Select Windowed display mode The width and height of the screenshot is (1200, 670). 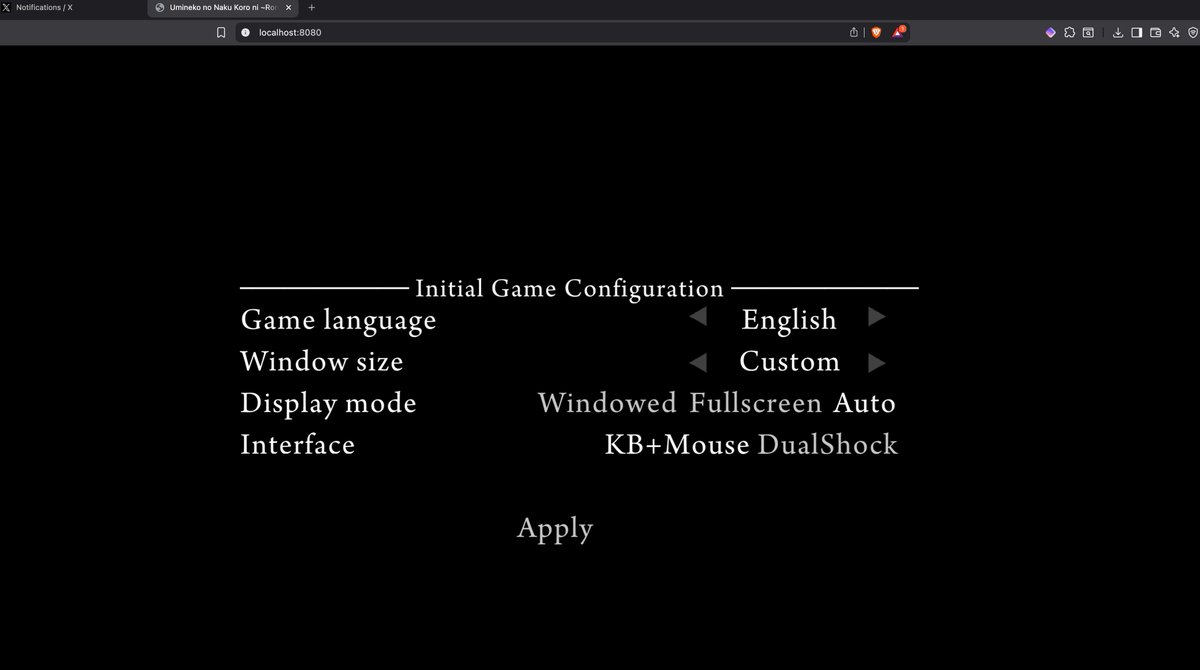(607, 403)
